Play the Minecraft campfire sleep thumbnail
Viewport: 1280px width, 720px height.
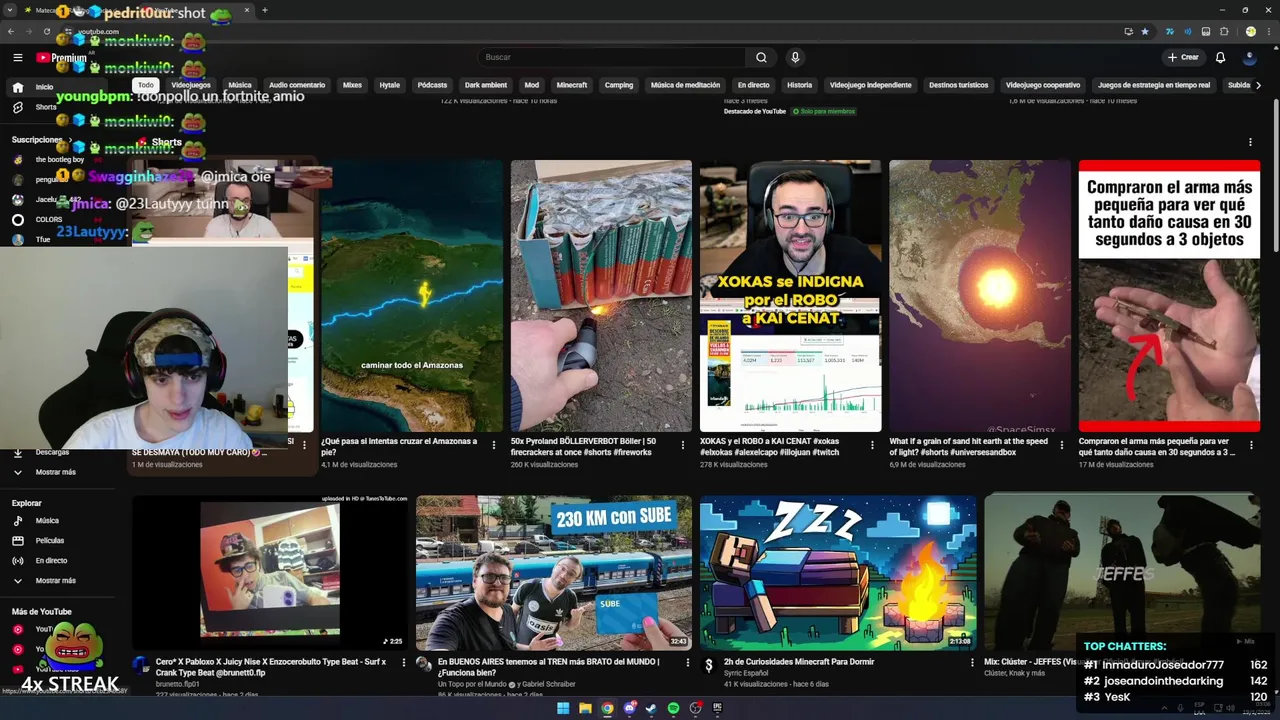click(838, 572)
